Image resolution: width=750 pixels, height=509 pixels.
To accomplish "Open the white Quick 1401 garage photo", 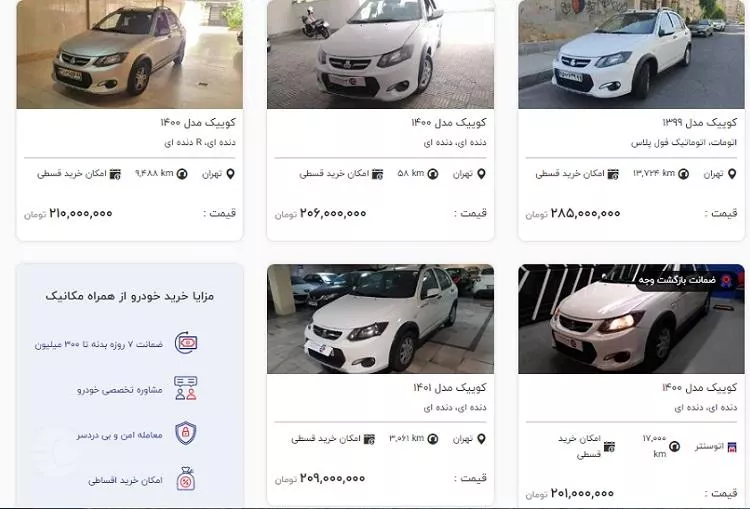I will (x=380, y=319).
